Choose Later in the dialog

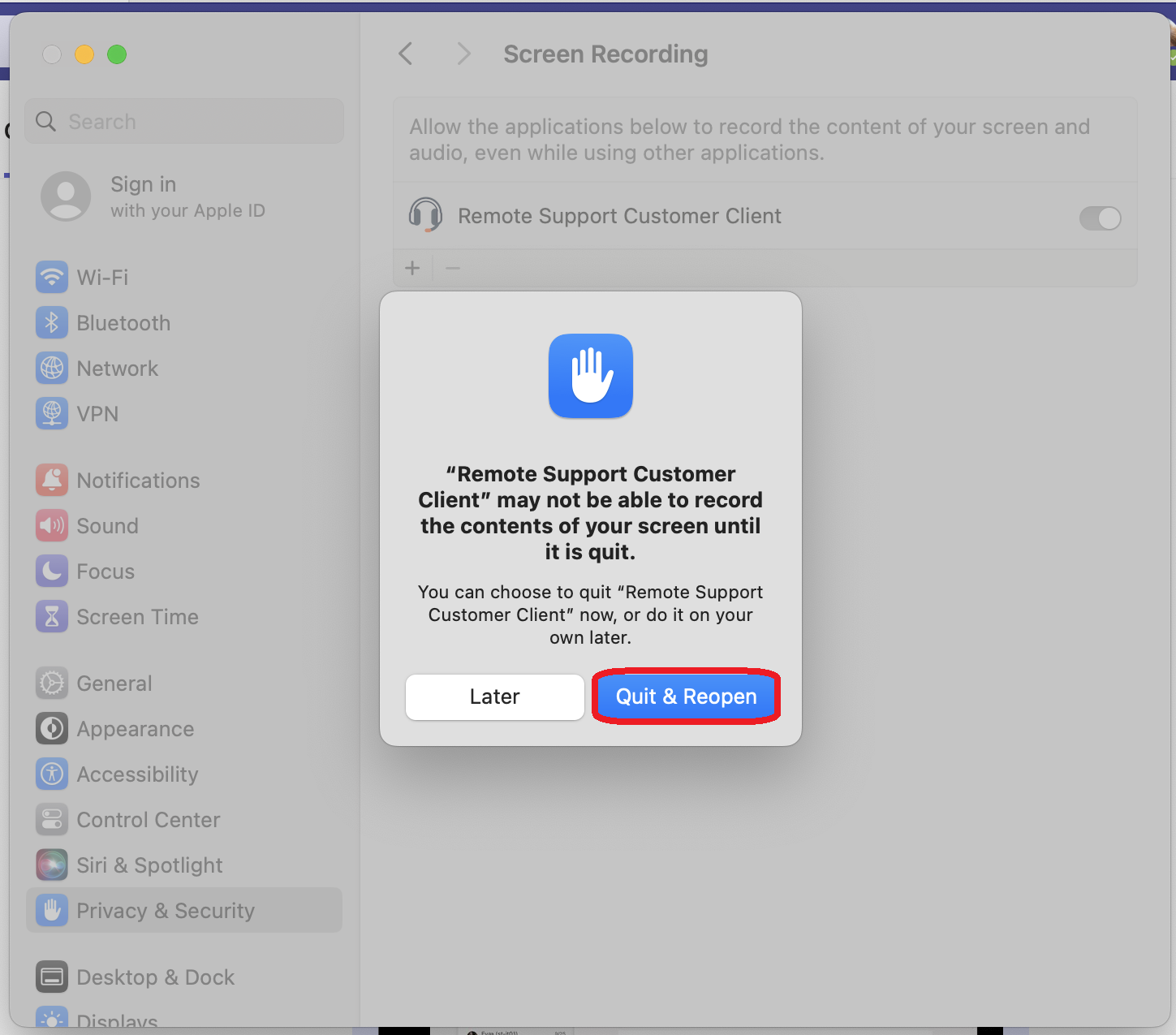pos(494,696)
